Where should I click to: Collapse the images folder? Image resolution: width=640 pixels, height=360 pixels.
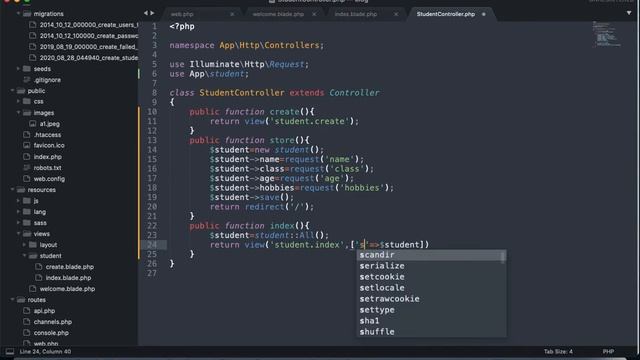tap(18, 113)
